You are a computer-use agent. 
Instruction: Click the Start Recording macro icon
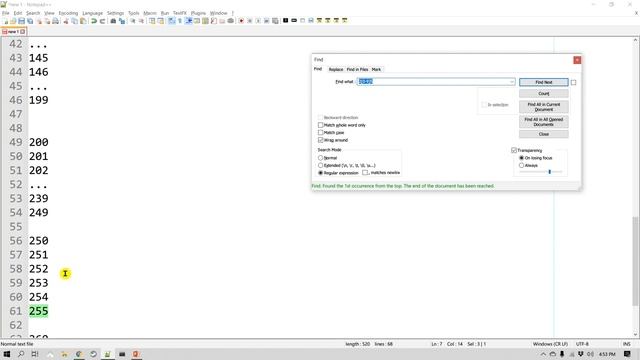[x=241, y=21]
